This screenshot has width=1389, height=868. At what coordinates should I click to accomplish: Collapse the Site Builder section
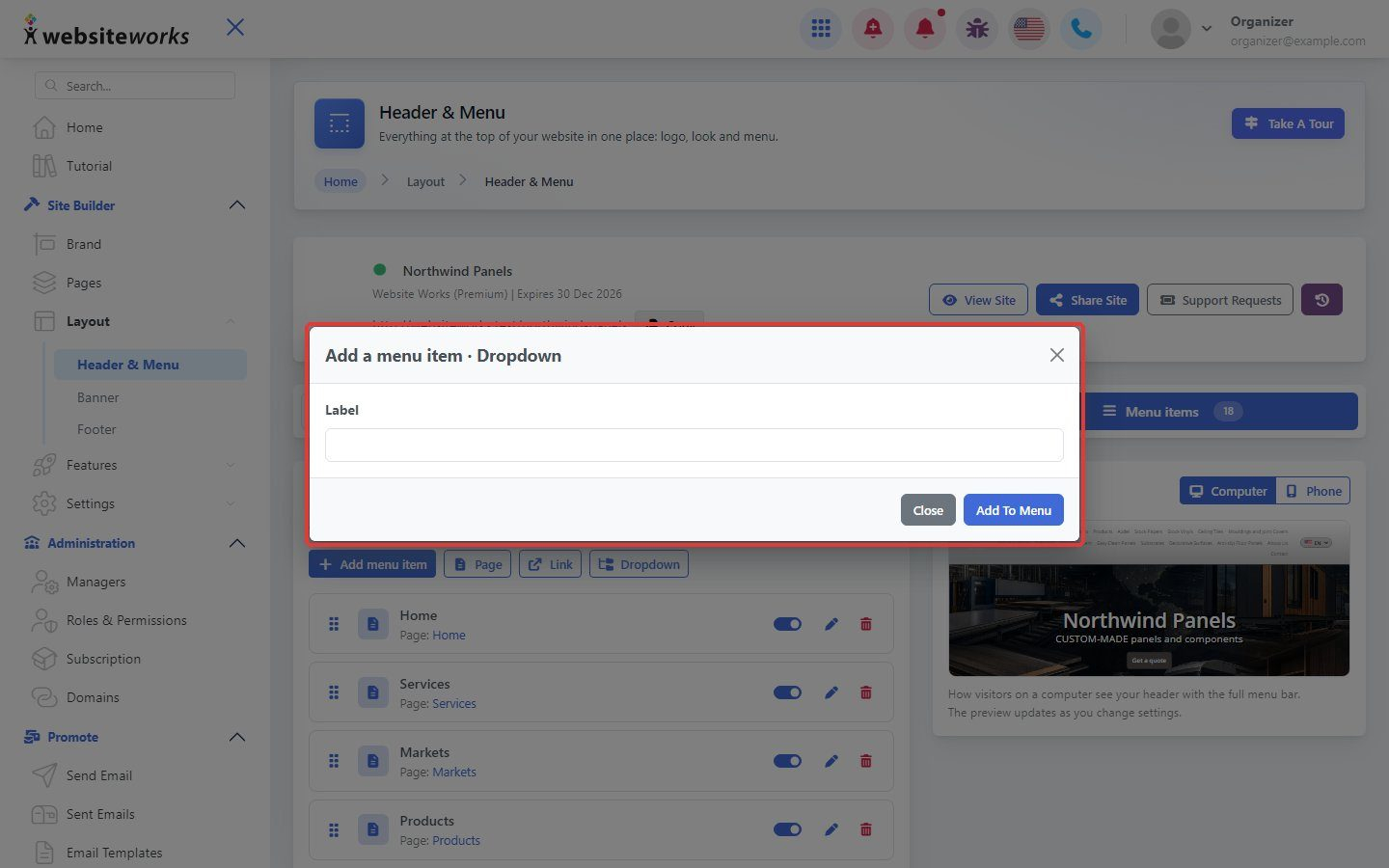click(x=237, y=205)
